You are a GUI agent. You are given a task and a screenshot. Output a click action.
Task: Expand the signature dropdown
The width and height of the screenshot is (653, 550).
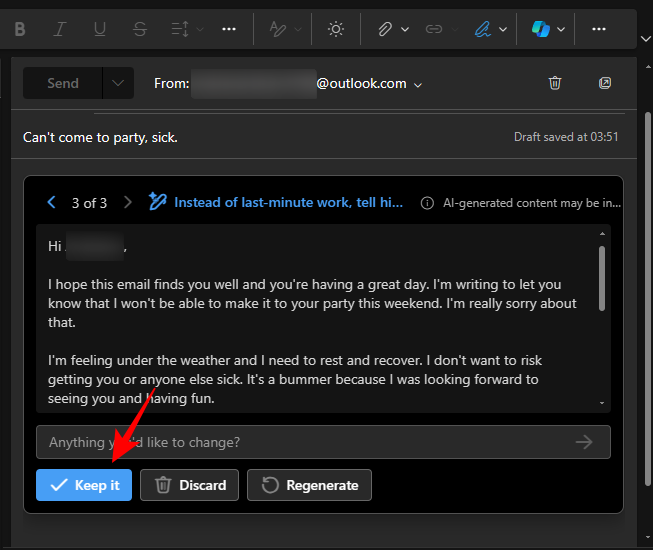pos(503,29)
